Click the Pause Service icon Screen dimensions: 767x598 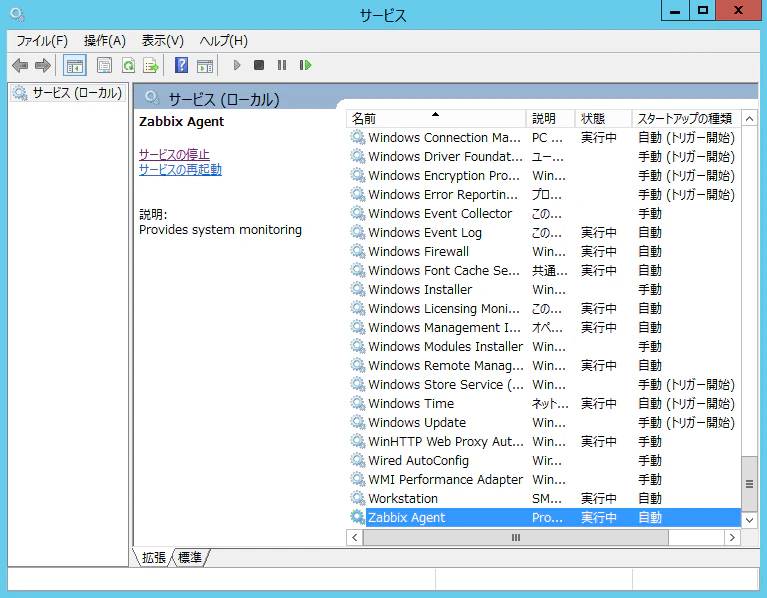pyautogui.click(x=282, y=65)
